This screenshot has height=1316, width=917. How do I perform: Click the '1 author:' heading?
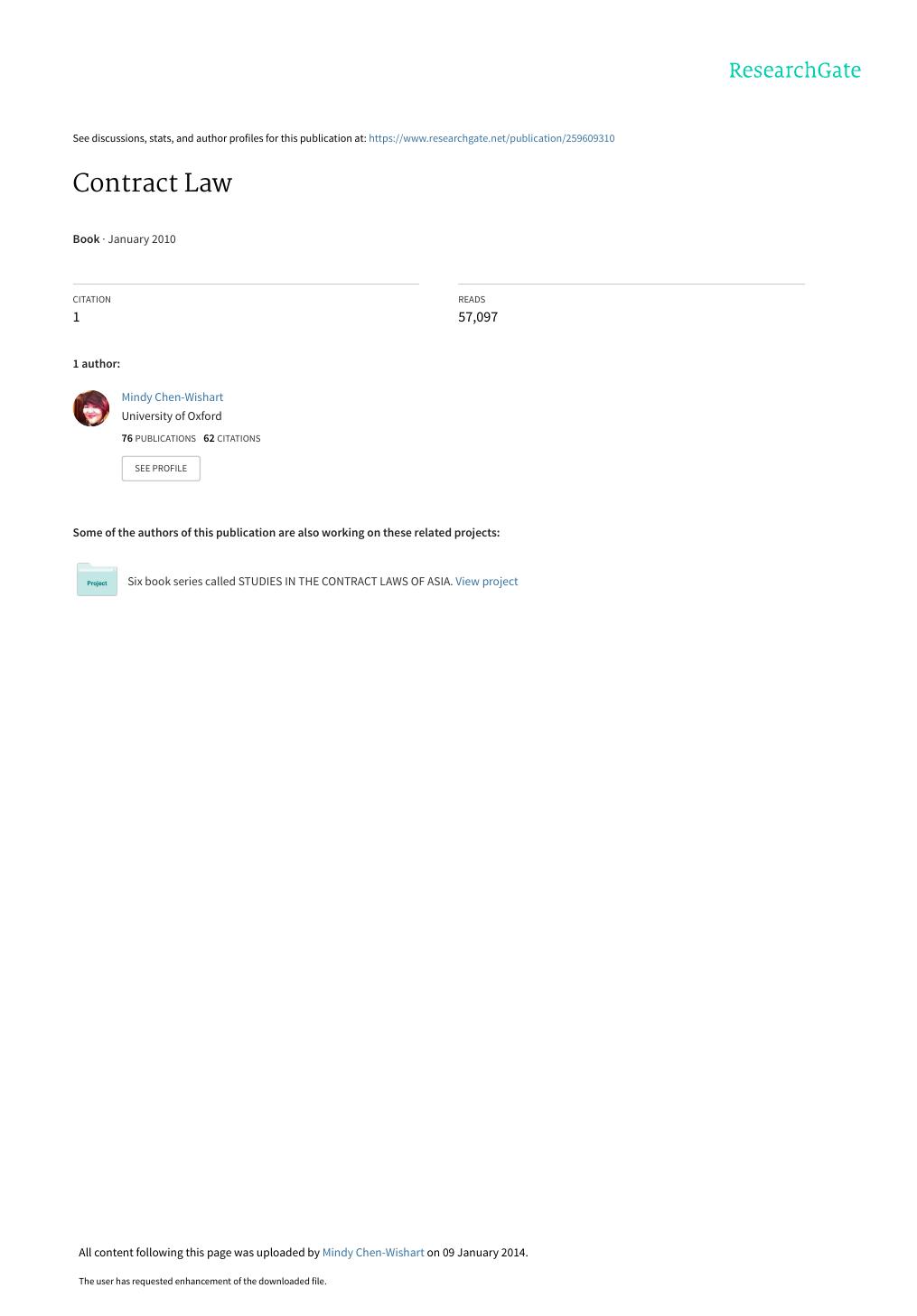(x=96, y=364)
